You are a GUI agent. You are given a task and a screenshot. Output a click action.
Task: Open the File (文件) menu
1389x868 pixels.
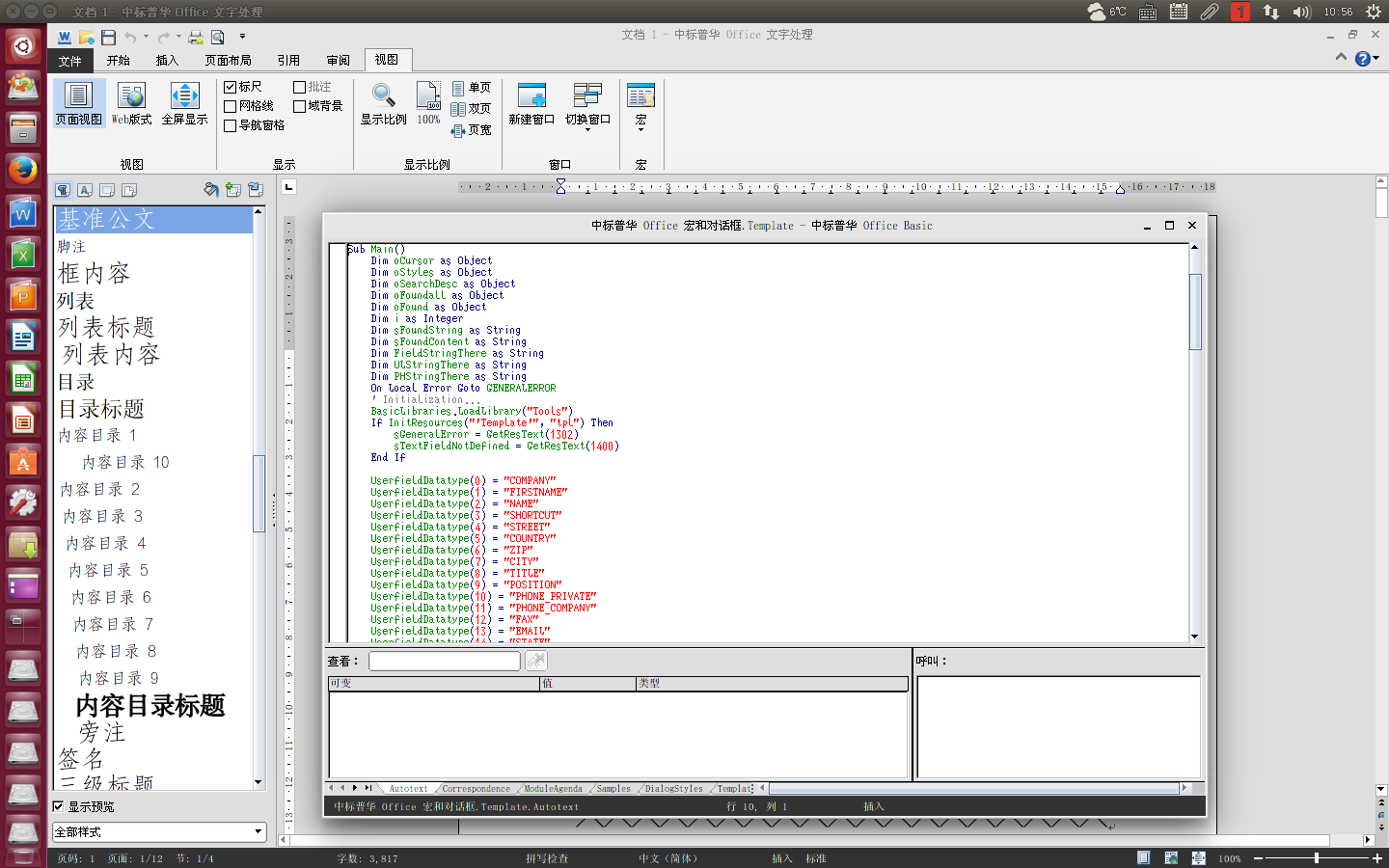pos(69,61)
